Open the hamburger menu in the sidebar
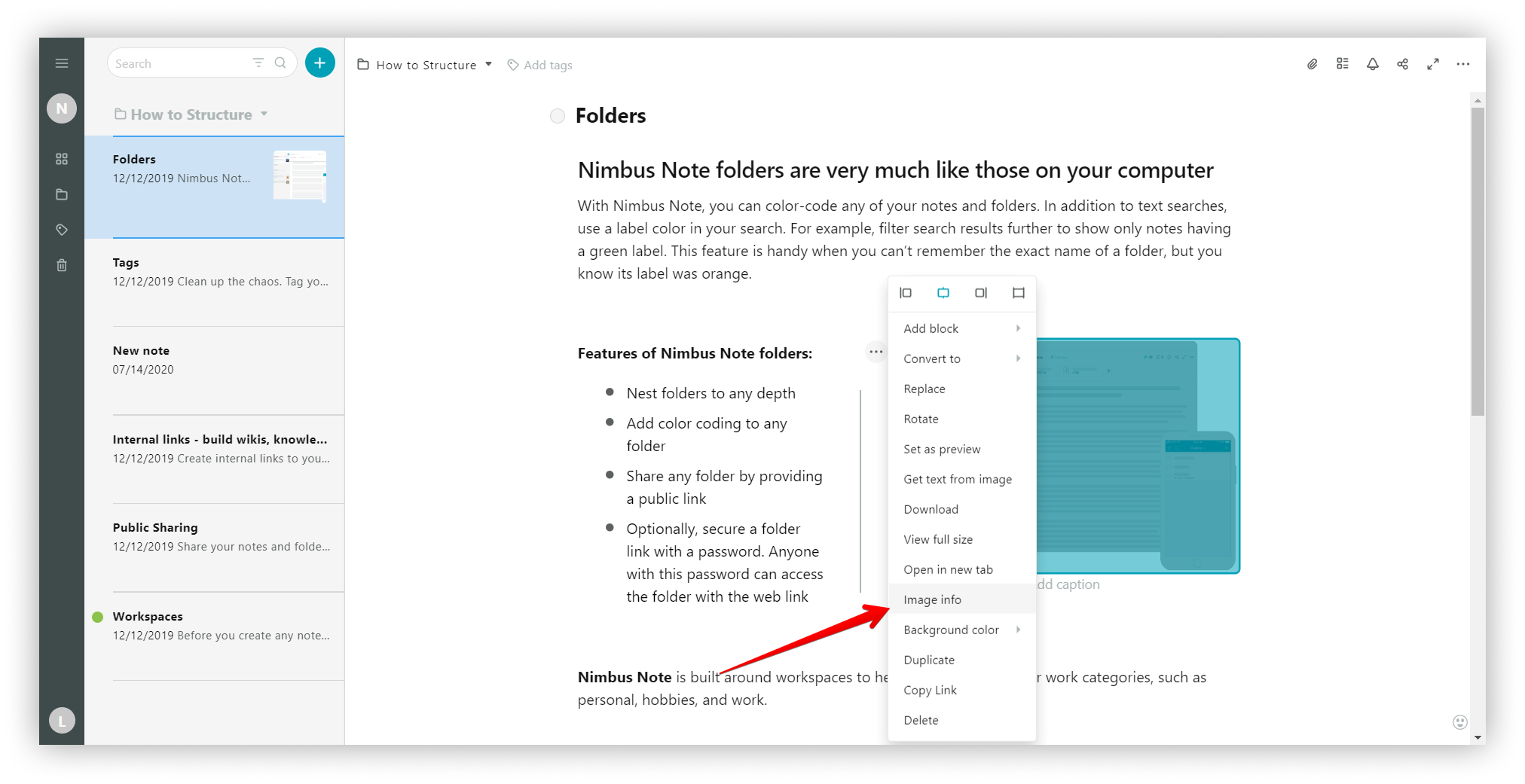 62,63
